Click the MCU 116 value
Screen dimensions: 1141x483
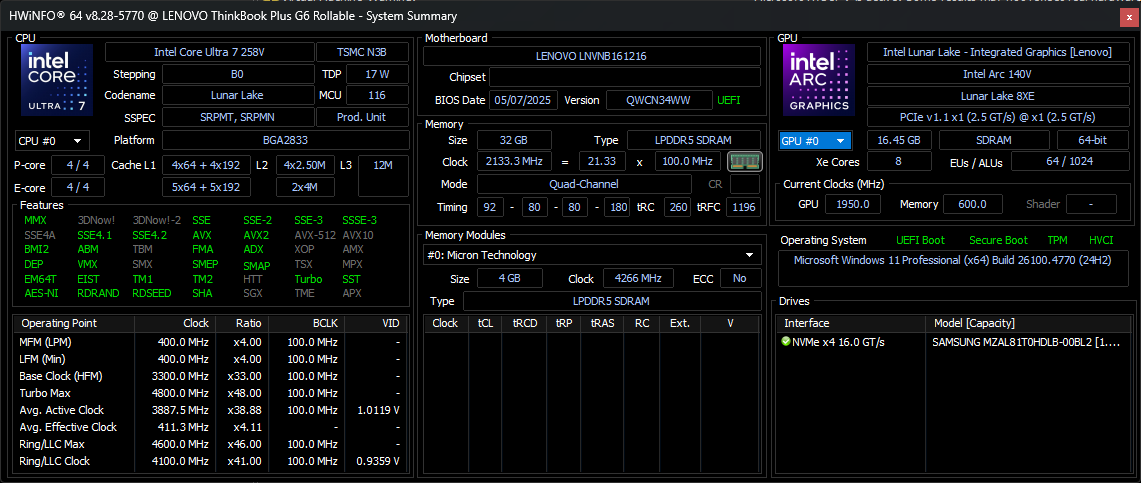(x=377, y=95)
